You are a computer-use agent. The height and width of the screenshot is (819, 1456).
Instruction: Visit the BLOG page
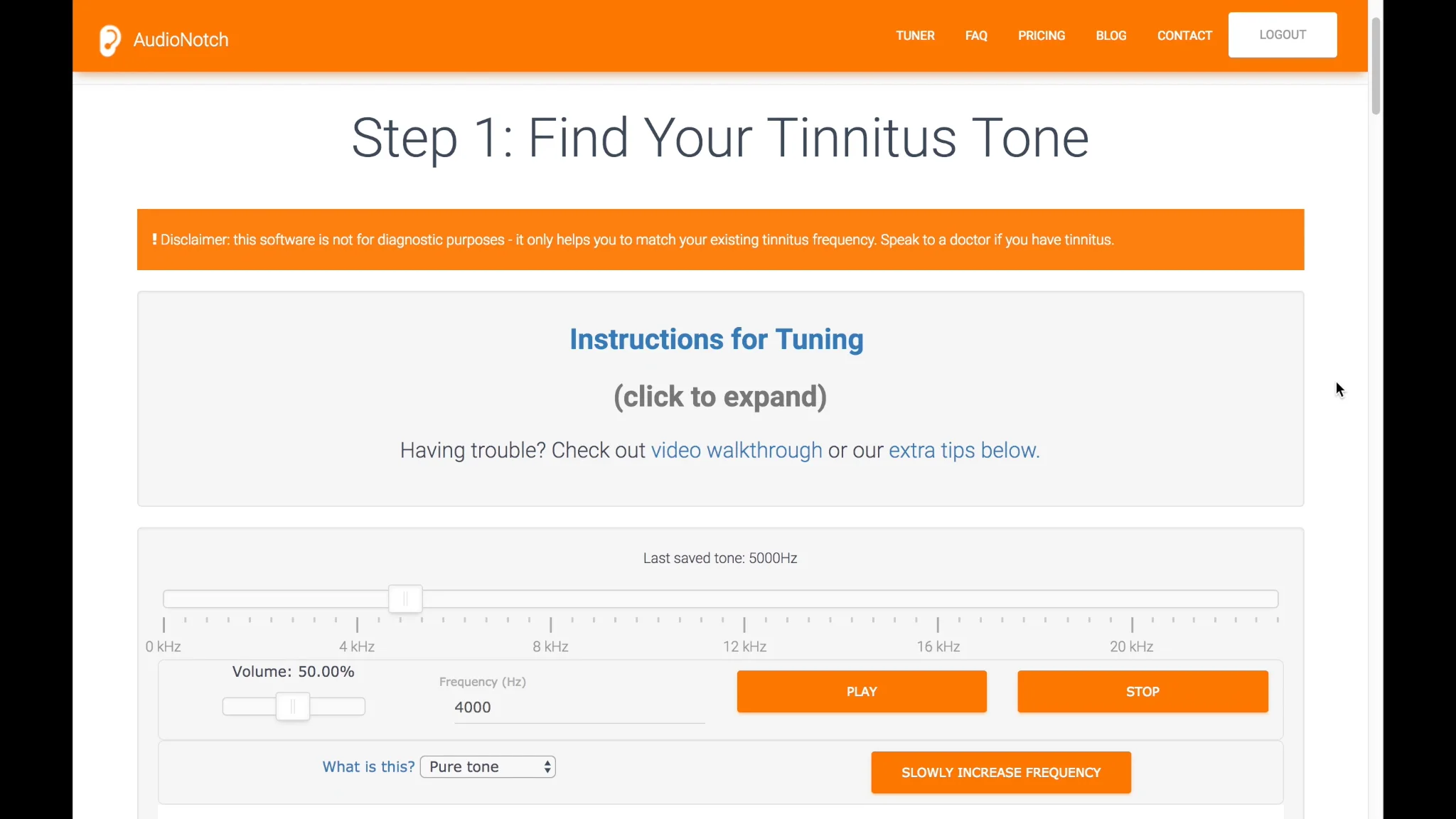(x=1110, y=36)
